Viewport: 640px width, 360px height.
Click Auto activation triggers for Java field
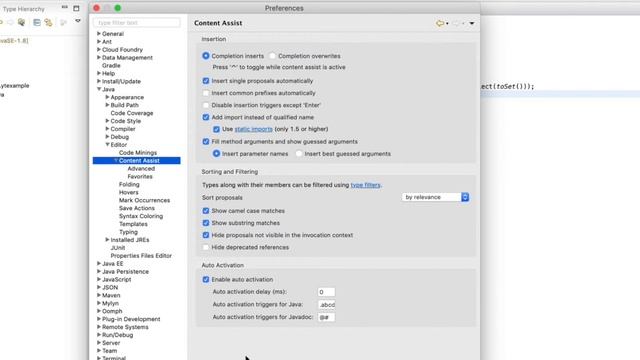click(326, 304)
